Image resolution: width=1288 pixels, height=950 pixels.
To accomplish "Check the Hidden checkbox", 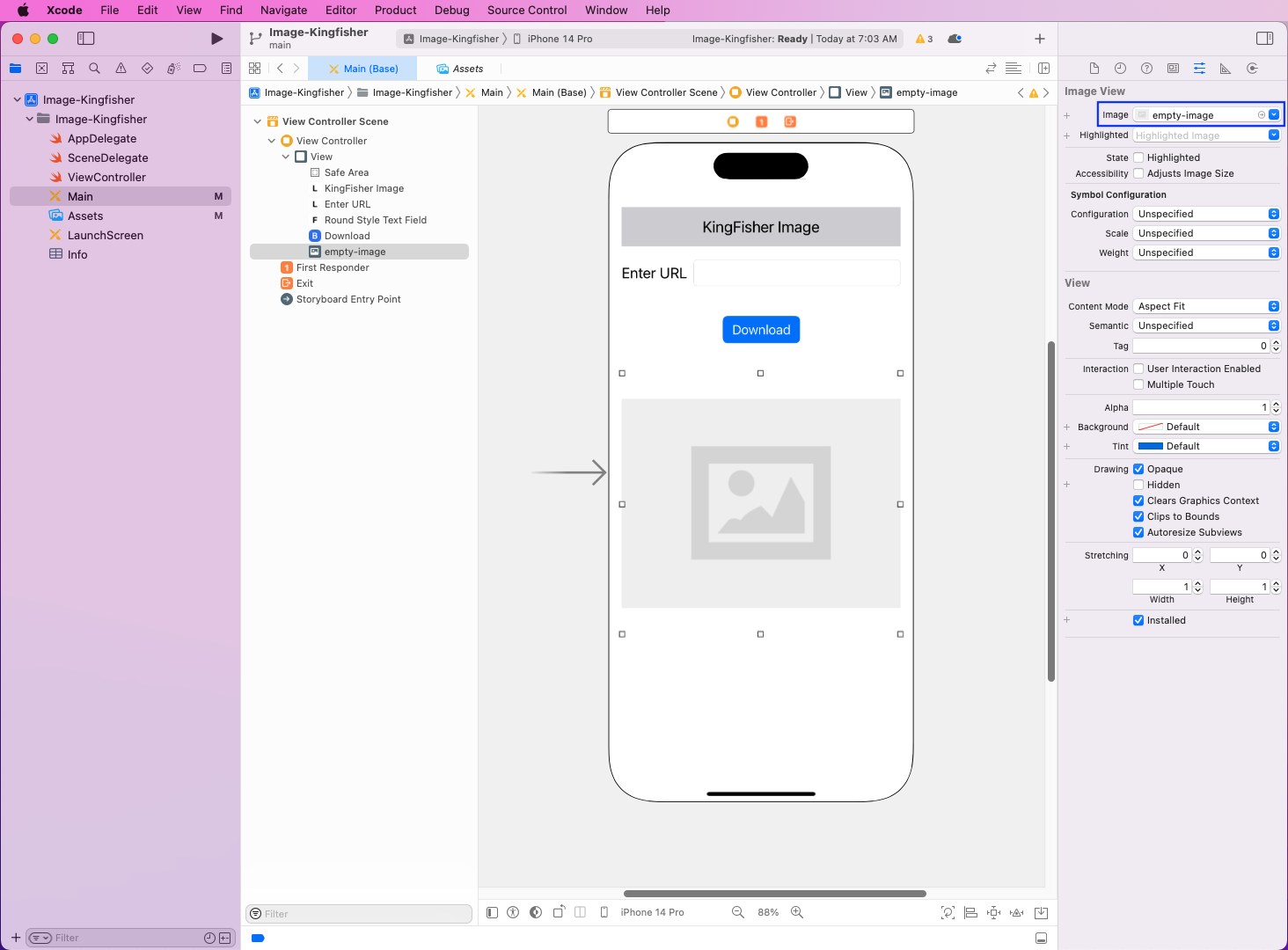I will [x=1138, y=485].
